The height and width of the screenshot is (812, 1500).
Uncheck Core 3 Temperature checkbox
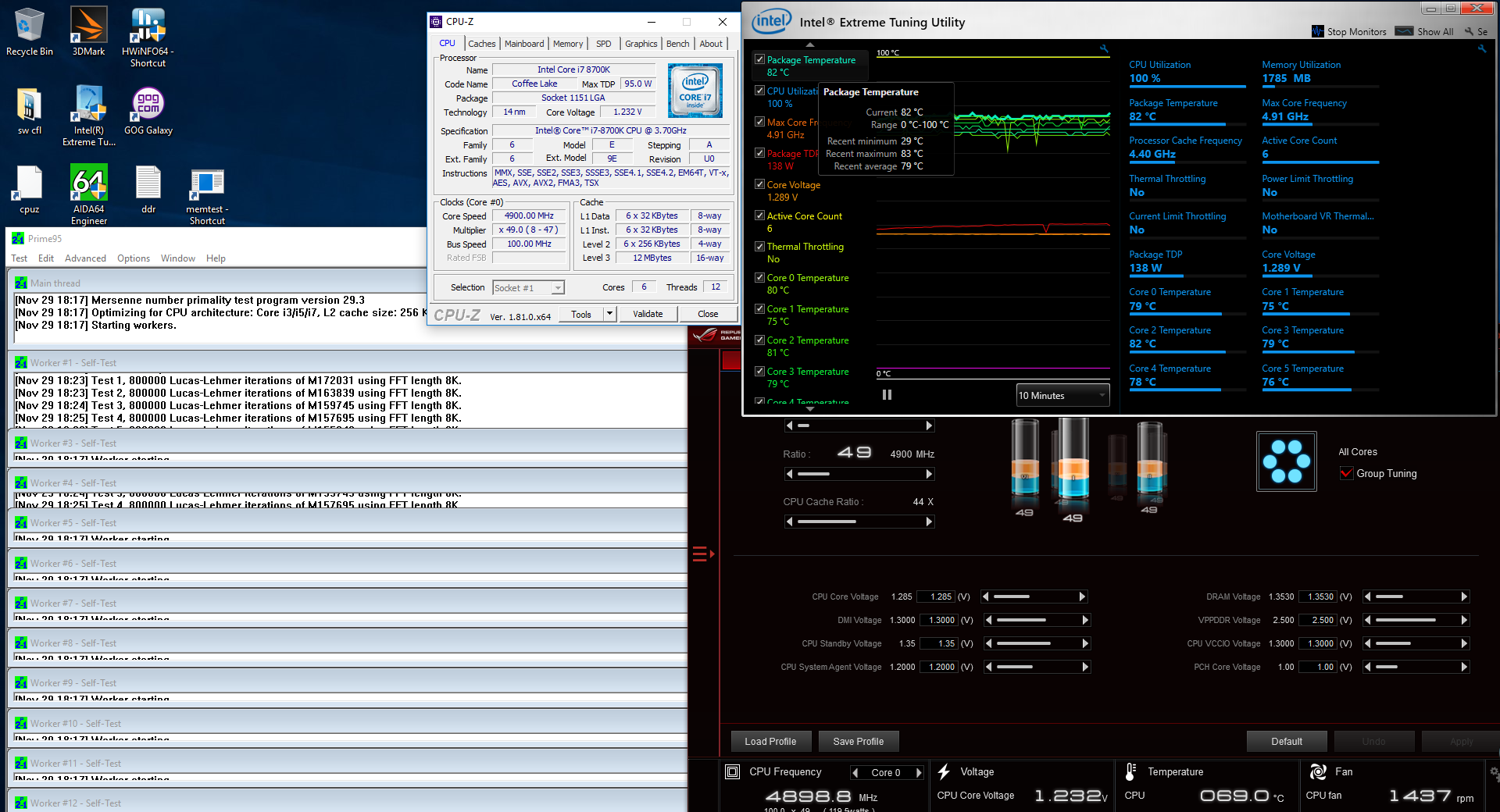pos(759,371)
